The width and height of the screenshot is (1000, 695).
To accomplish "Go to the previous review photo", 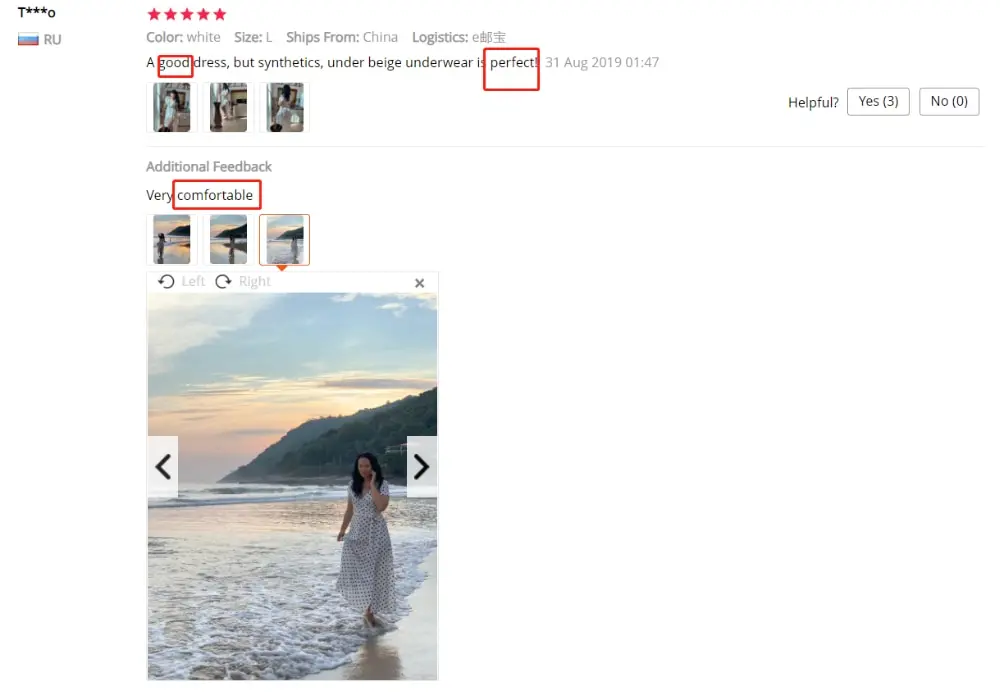I will pos(163,467).
